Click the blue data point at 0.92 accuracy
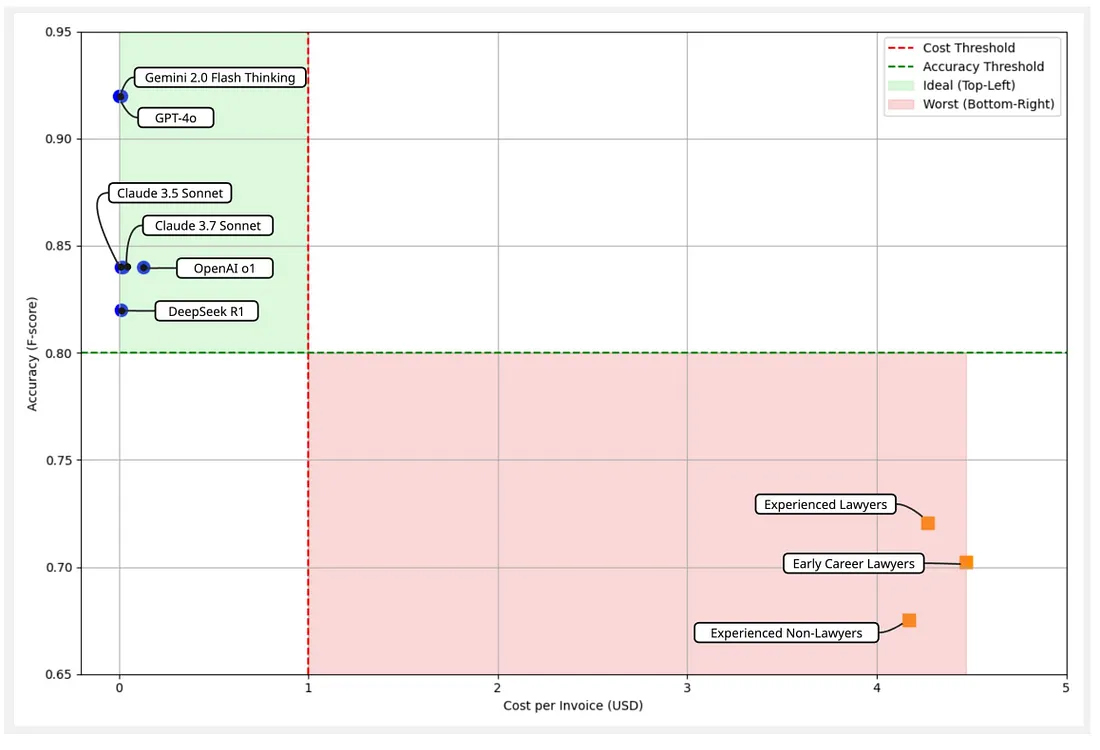 click(x=120, y=97)
